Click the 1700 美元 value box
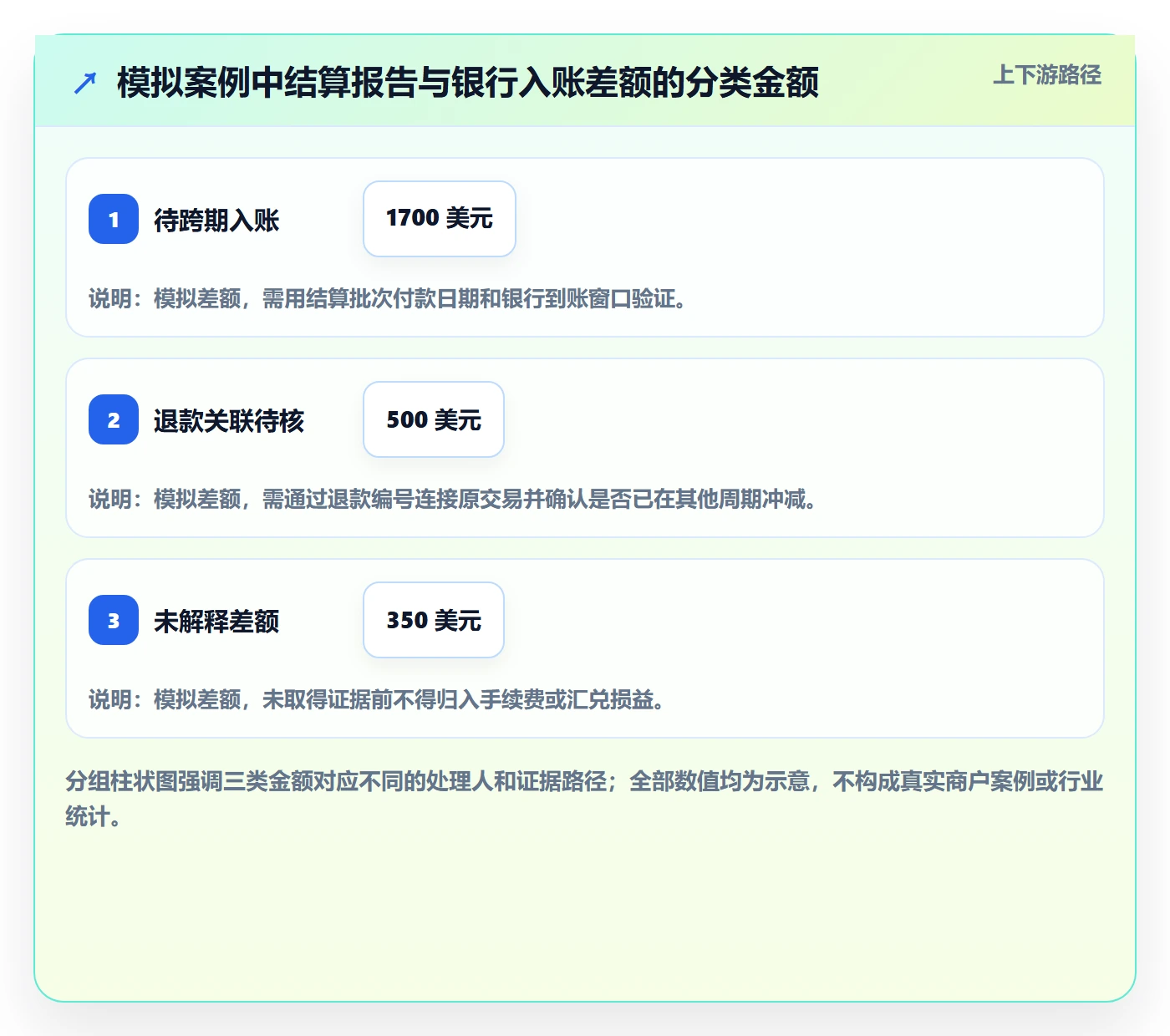This screenshot has height=1036, width=1170. [x=440, y=219]
